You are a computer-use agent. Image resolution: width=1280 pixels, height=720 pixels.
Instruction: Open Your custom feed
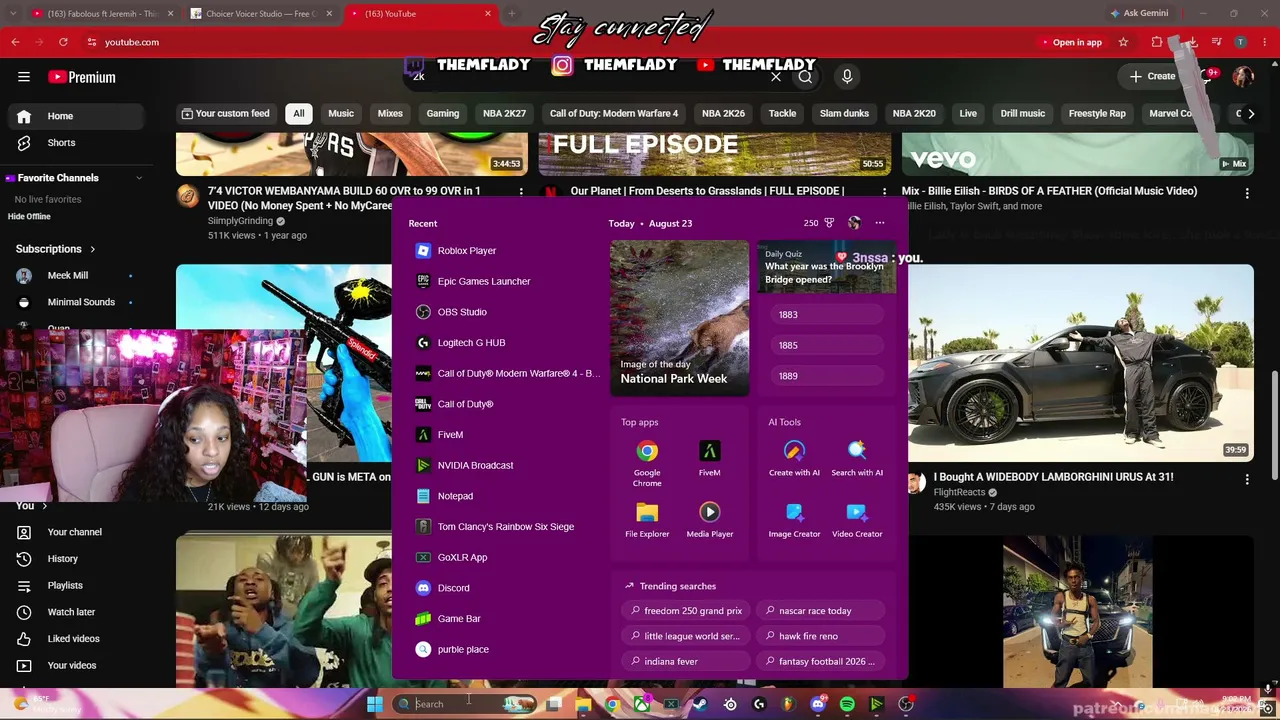click(x=225, y=113)
